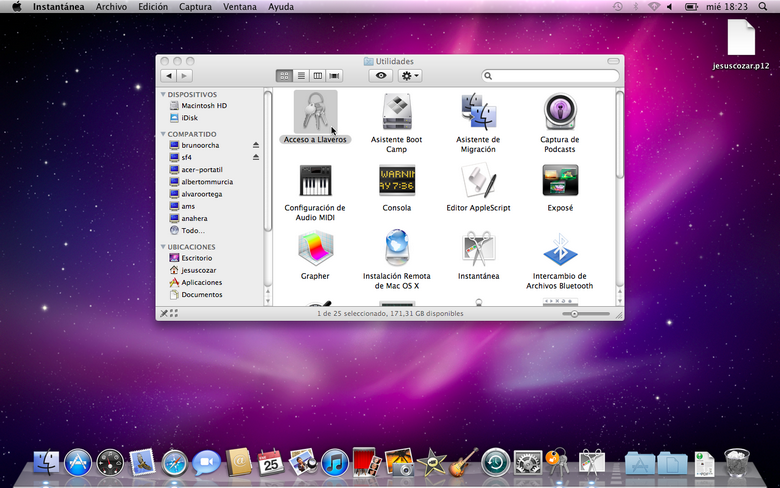Switch Finder to column view
This screenshot has width=780, height=488.
point(317,76)
